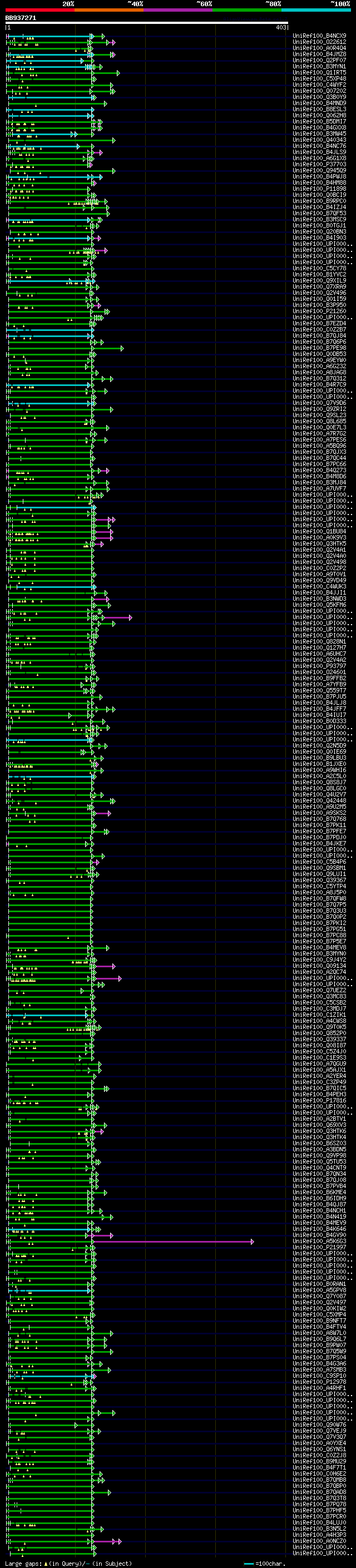Select UniRef100_Q9SBM1 label
The height and width of the screenshot is (1568, 356).
[319, 868]
